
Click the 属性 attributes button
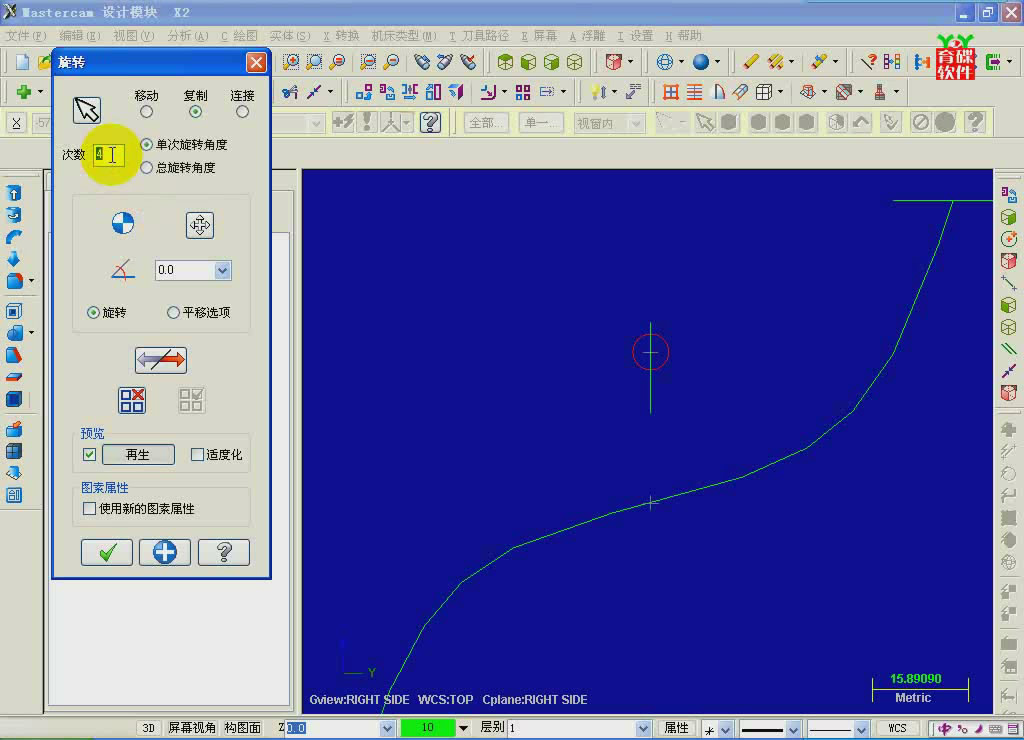[676, 728]
